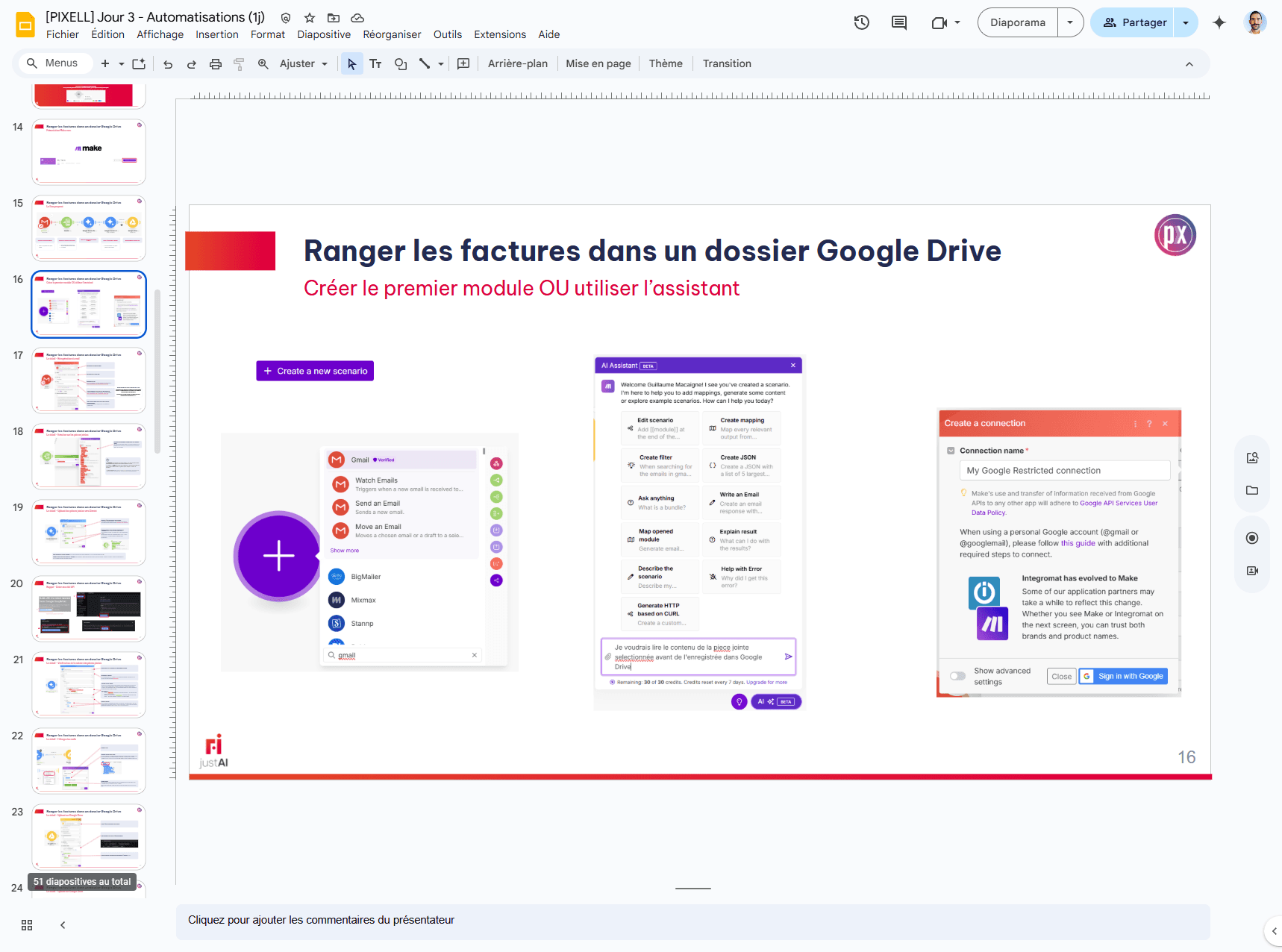1282x952 pixels.
Task: Click the user account avatar
Action: coord(1256,22)
